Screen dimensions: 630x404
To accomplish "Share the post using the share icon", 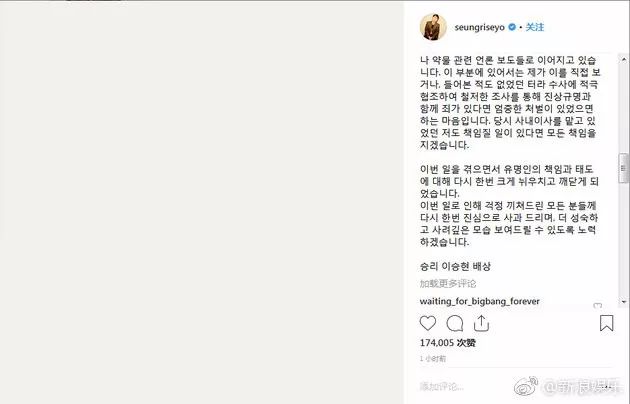I will [481, 323].
